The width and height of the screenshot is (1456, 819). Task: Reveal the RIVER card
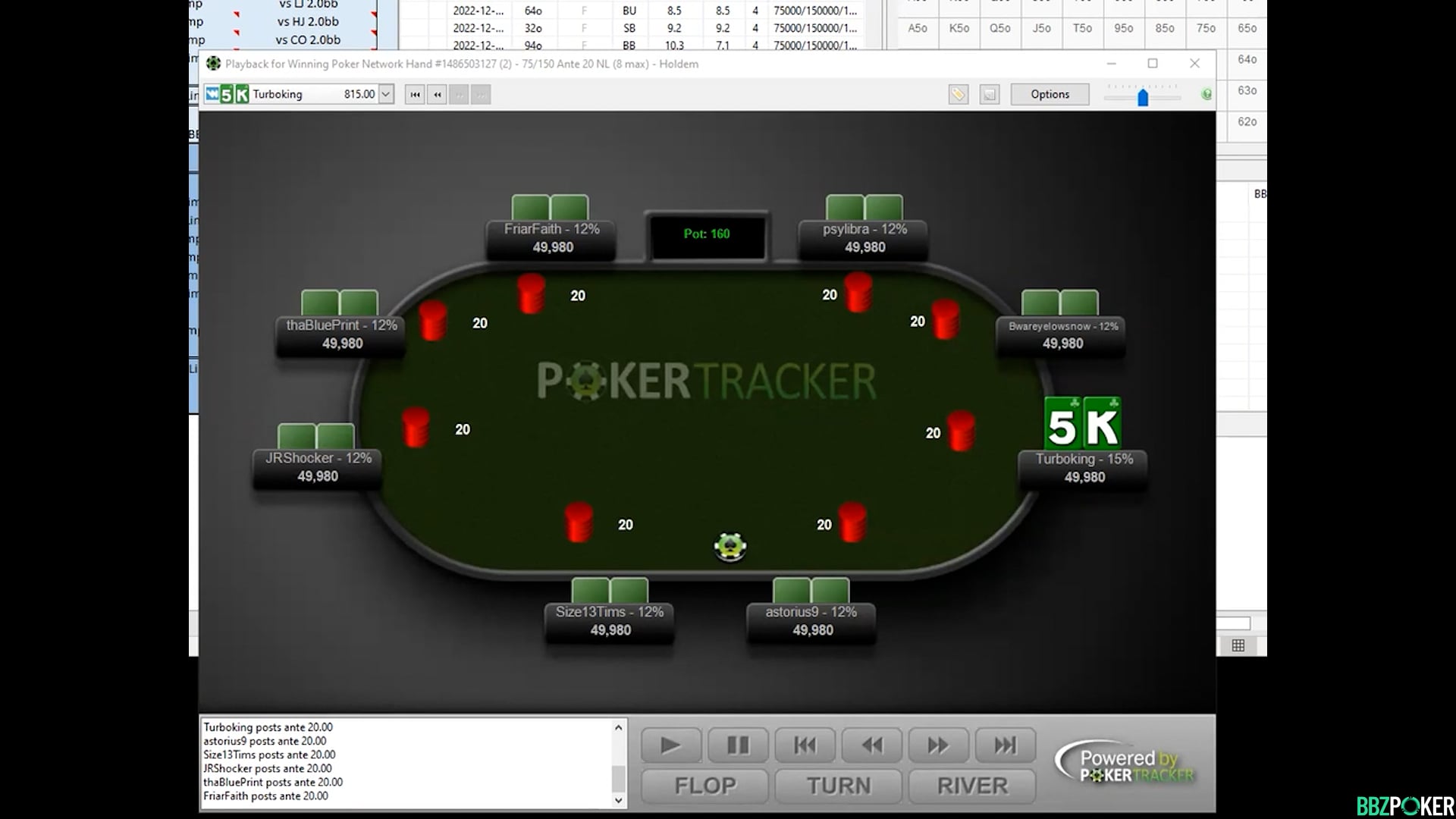(x=971, y=786)
